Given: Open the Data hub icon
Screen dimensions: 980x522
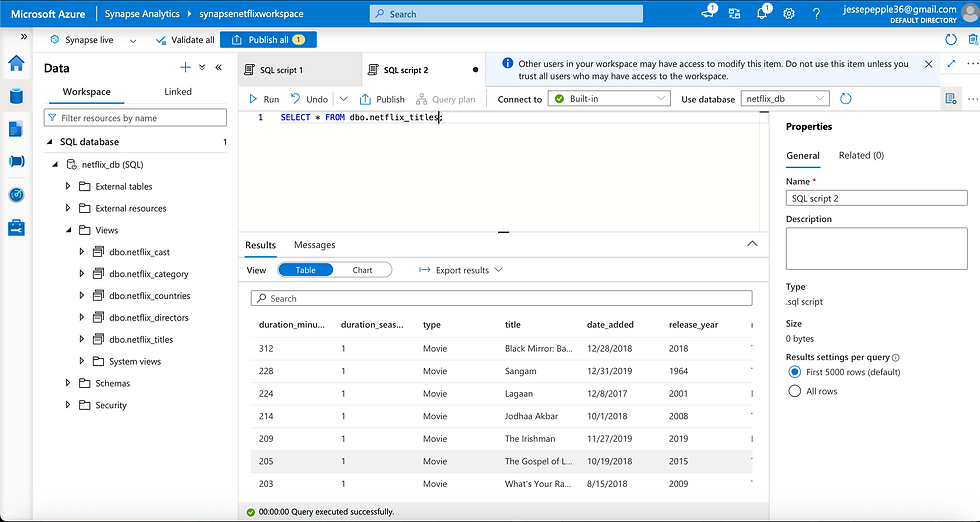Looking at the screenshot, I should click(16, 96).
